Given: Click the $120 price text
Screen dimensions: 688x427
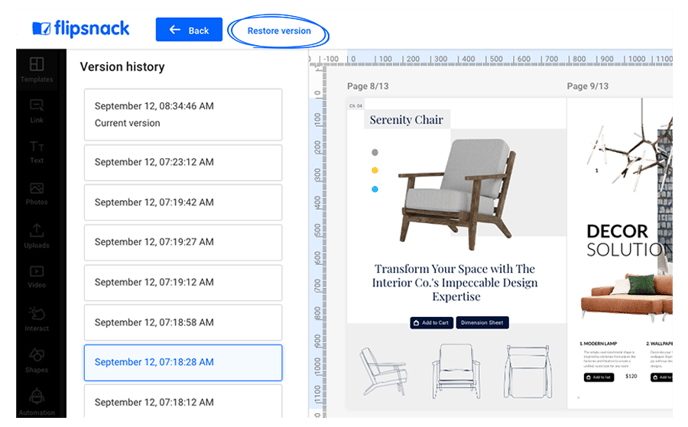Looking at the screenshot, I should coord(631,377).
